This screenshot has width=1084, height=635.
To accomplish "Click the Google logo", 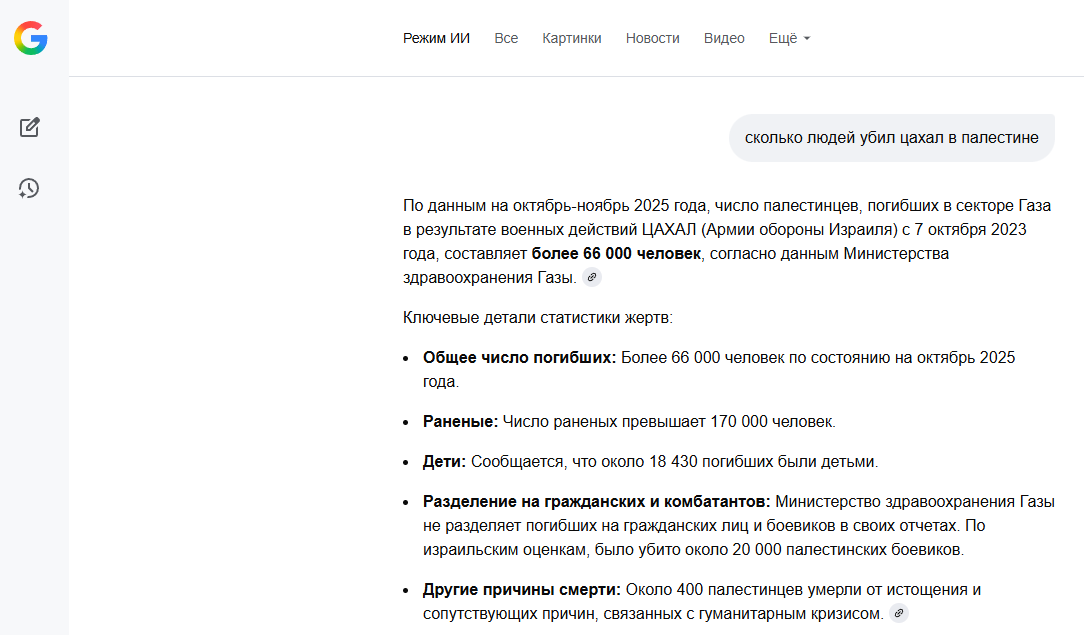I will coord(30,38).
